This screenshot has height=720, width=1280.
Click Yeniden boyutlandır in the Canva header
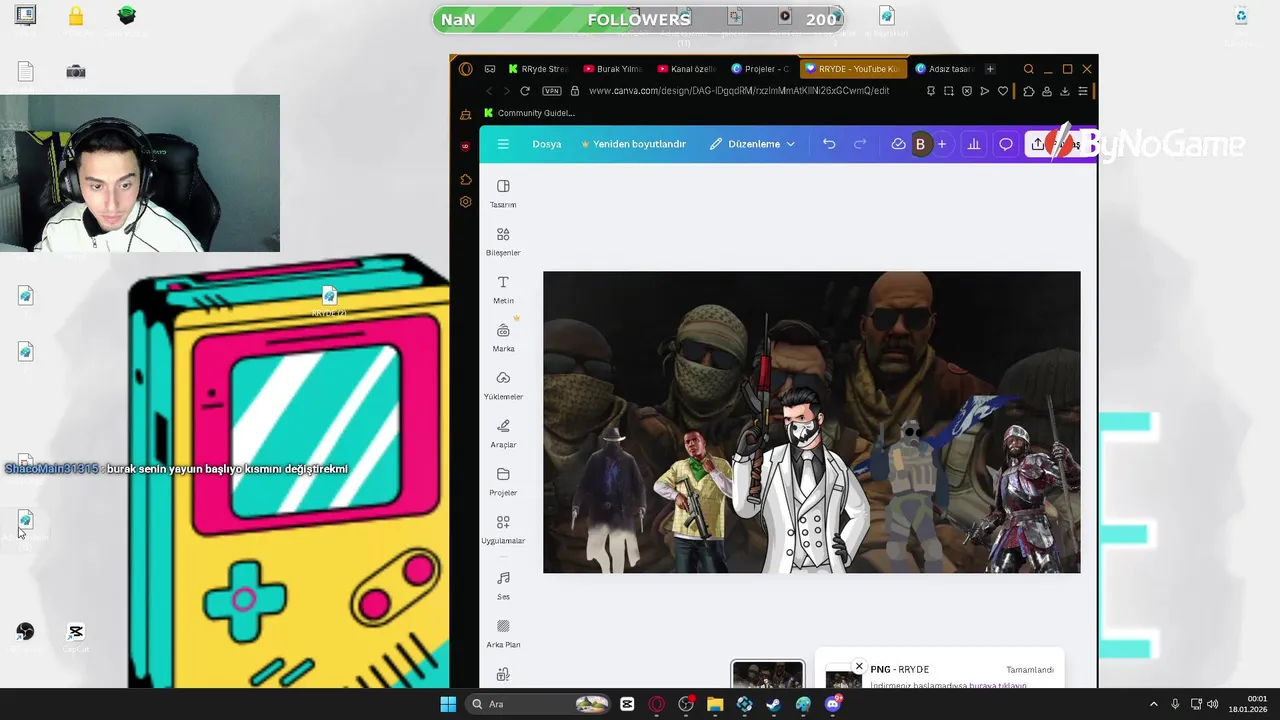coord(633,144)
